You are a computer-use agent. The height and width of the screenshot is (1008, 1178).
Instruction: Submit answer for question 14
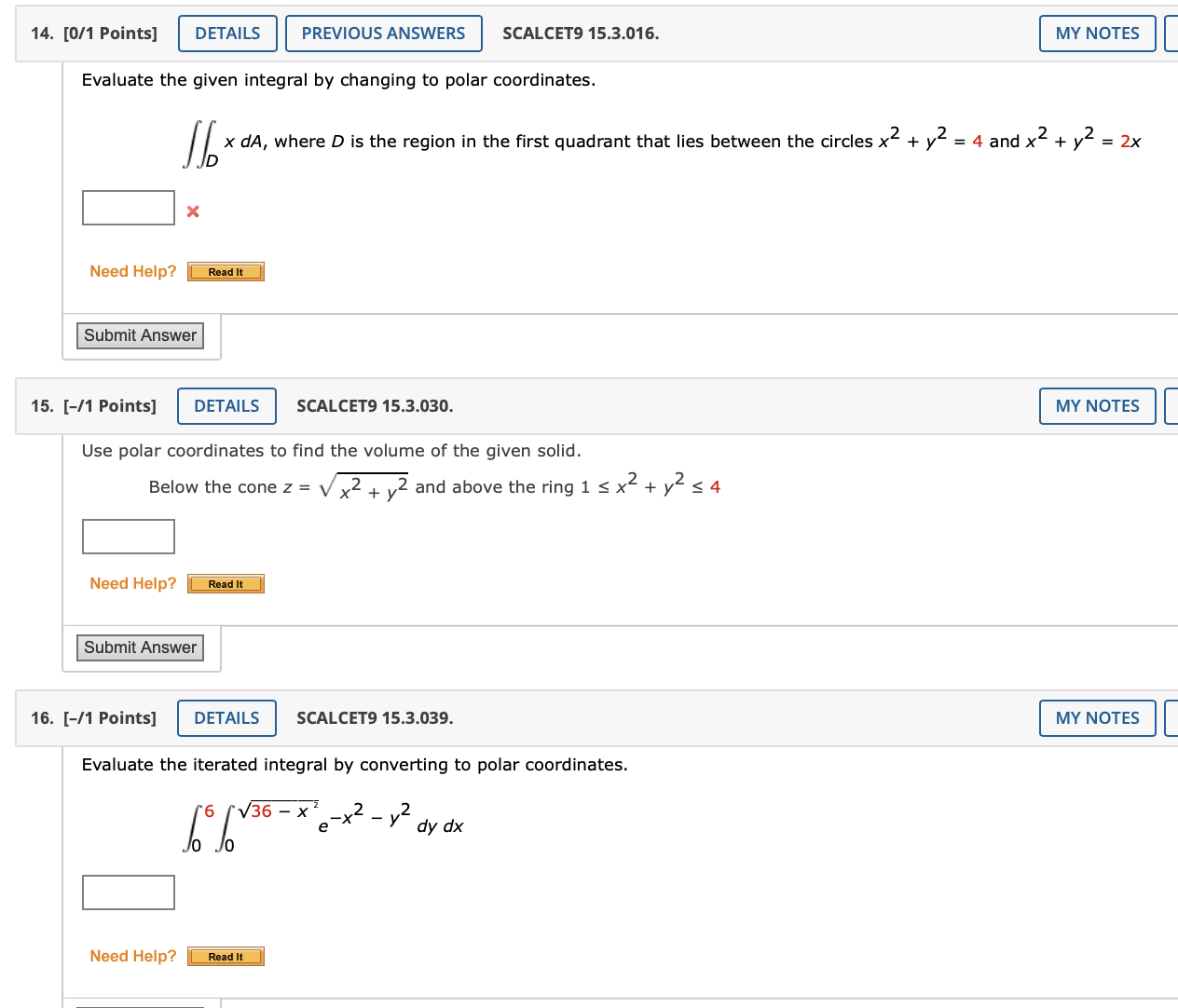pos(140,335)
